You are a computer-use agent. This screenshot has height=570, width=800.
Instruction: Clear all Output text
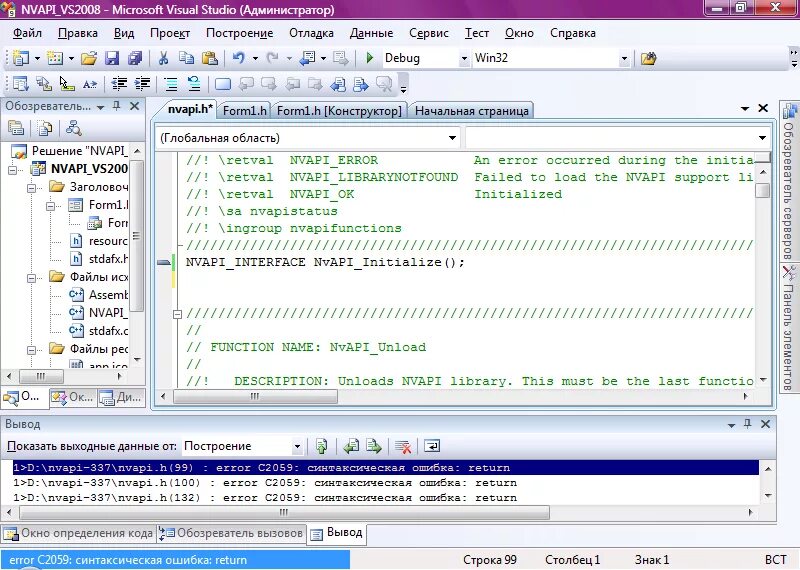403,447
